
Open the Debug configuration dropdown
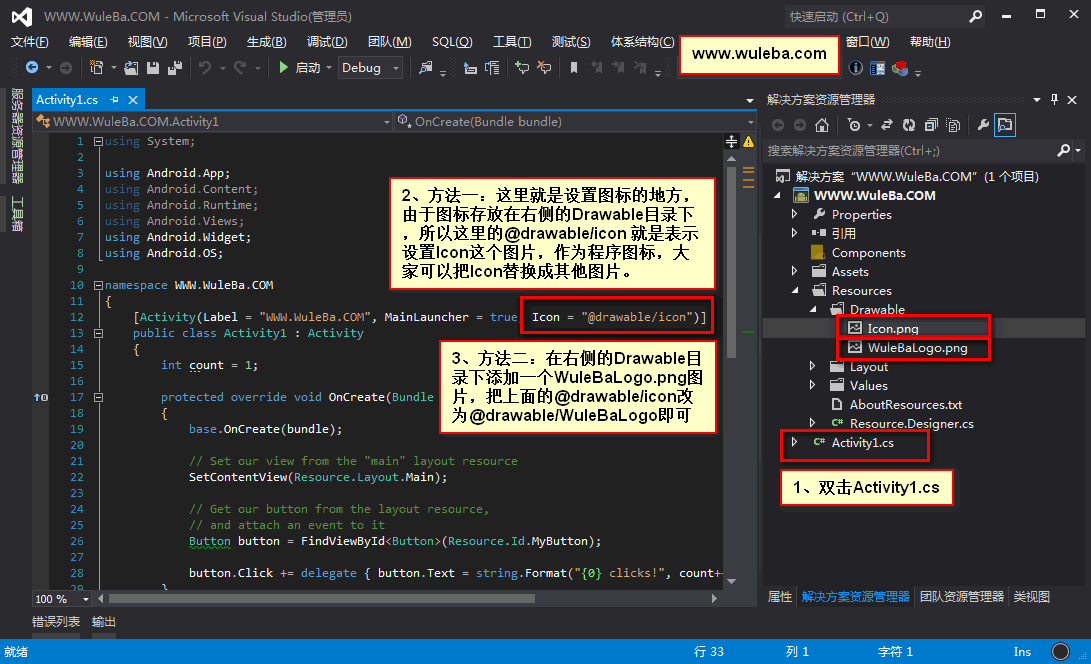(x=370, y=68)
